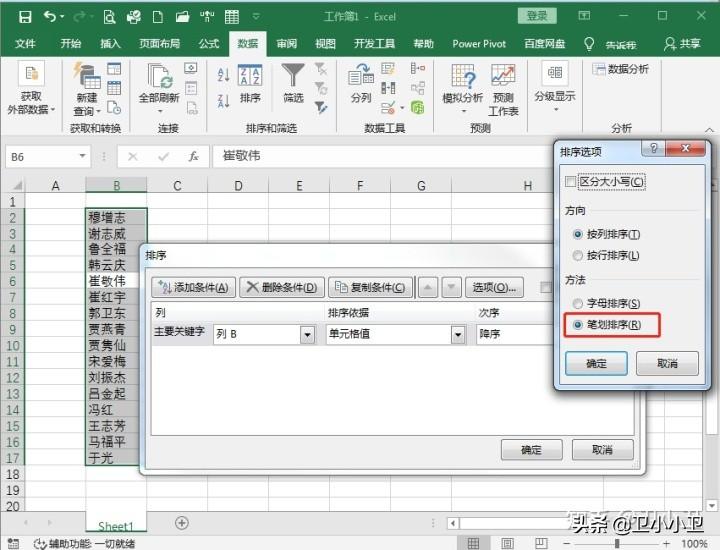Click the zoom slider handle in status bar

pos(617,544)
